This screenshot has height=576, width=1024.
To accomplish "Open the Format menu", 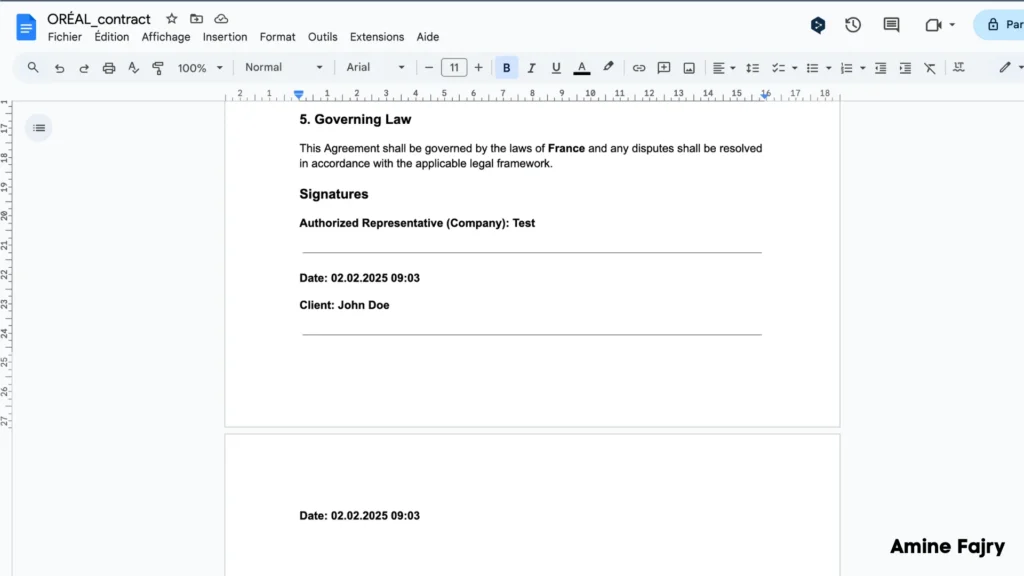I will click(x=278, y=37).
